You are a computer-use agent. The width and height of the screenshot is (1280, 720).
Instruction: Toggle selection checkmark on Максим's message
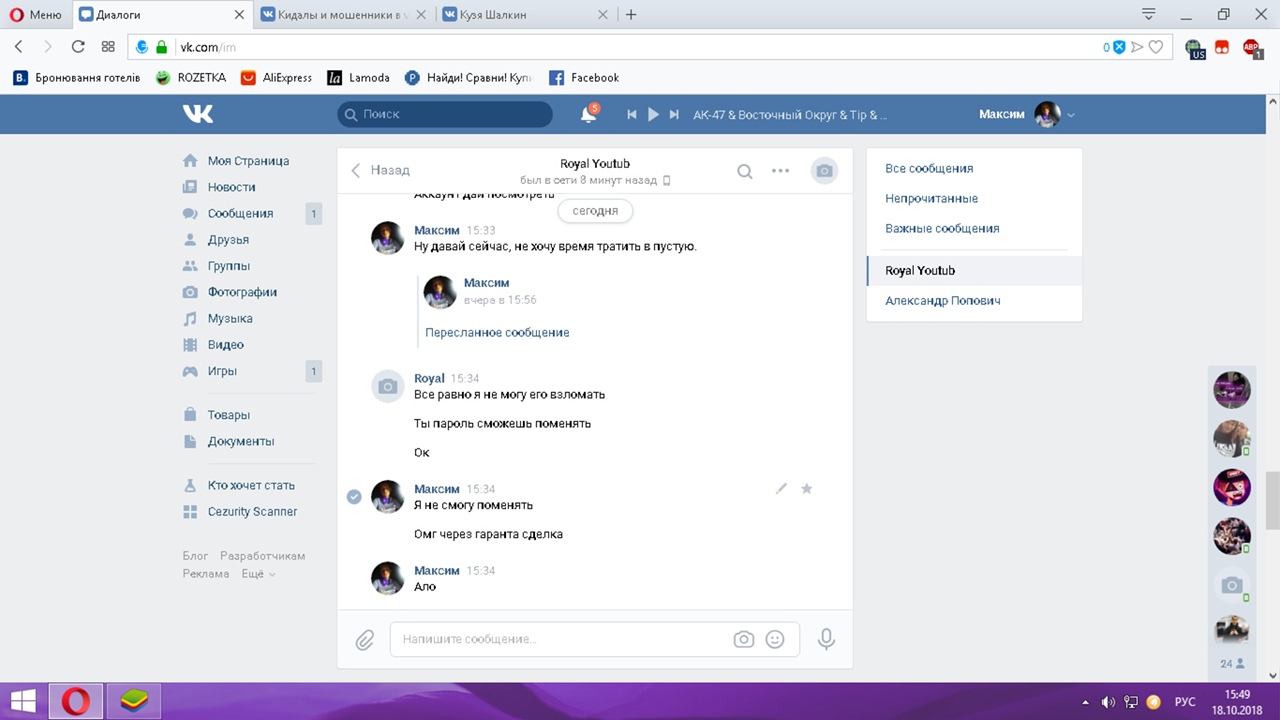tap(354, 497)
